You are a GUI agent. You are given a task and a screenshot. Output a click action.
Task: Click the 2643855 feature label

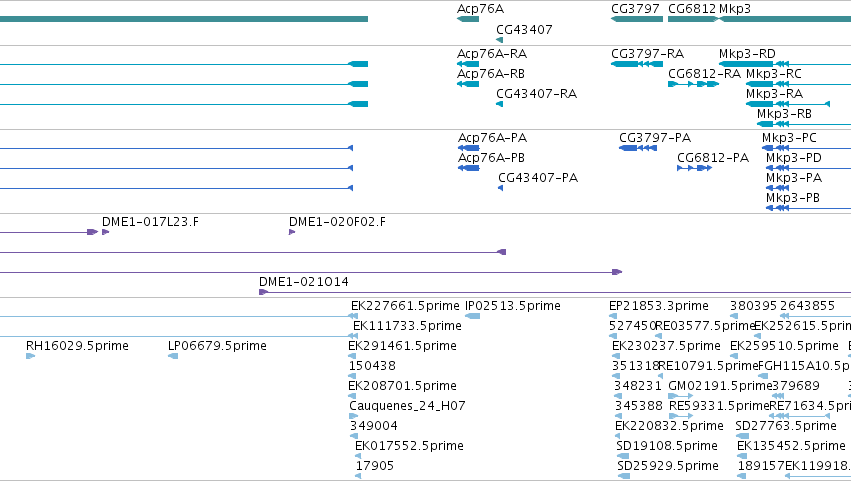point(807,306)
